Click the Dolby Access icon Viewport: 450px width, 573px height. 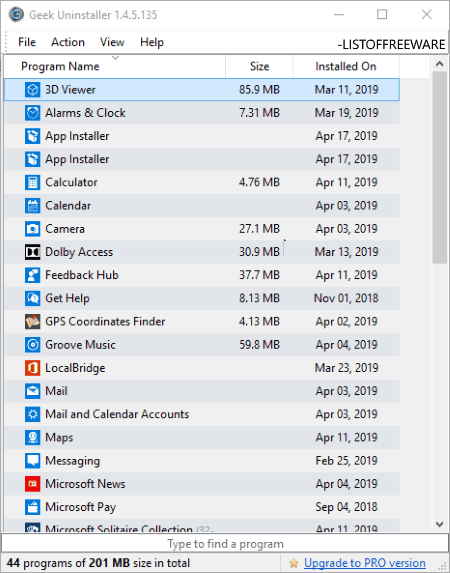point(33,252)
